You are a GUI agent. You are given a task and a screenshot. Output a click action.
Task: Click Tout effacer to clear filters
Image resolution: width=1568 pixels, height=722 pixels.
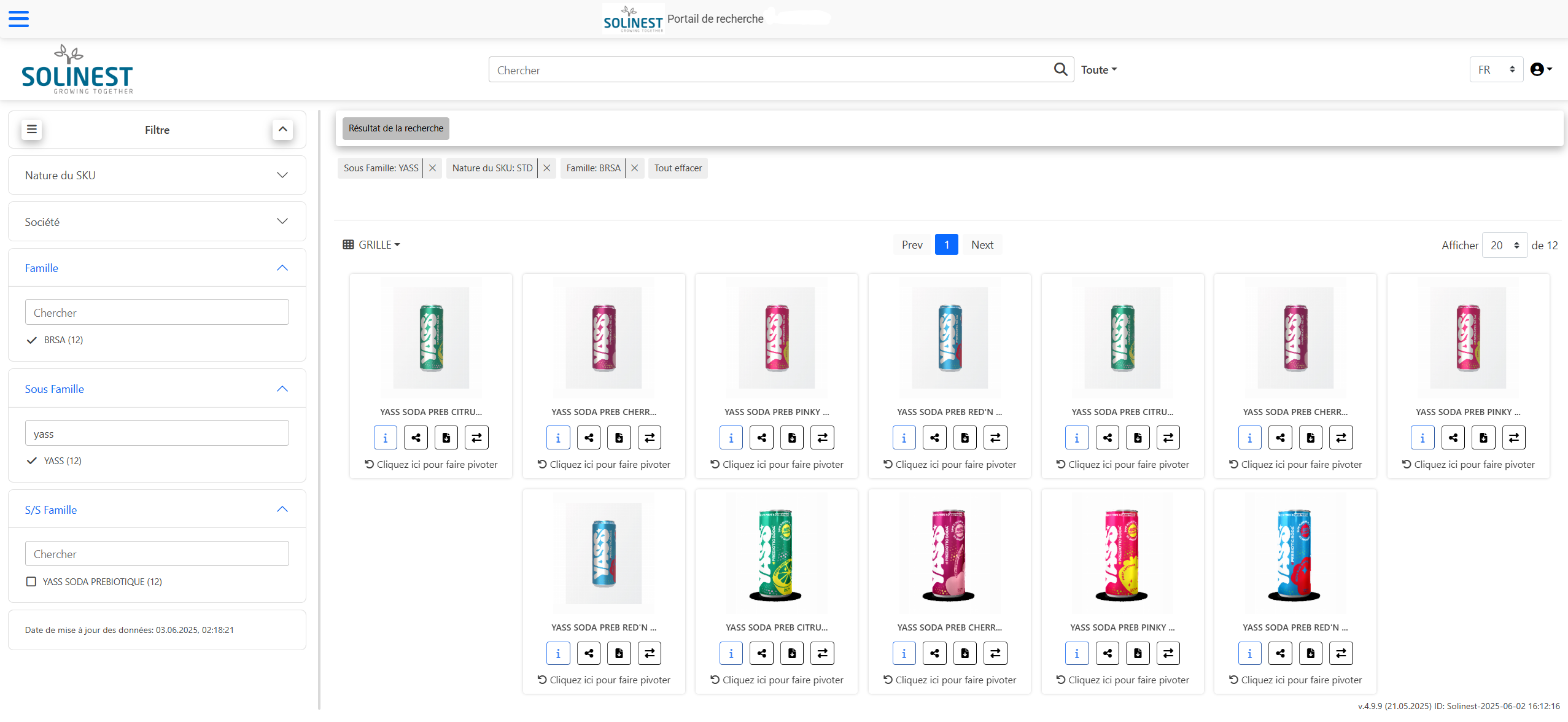click(678, 168)
